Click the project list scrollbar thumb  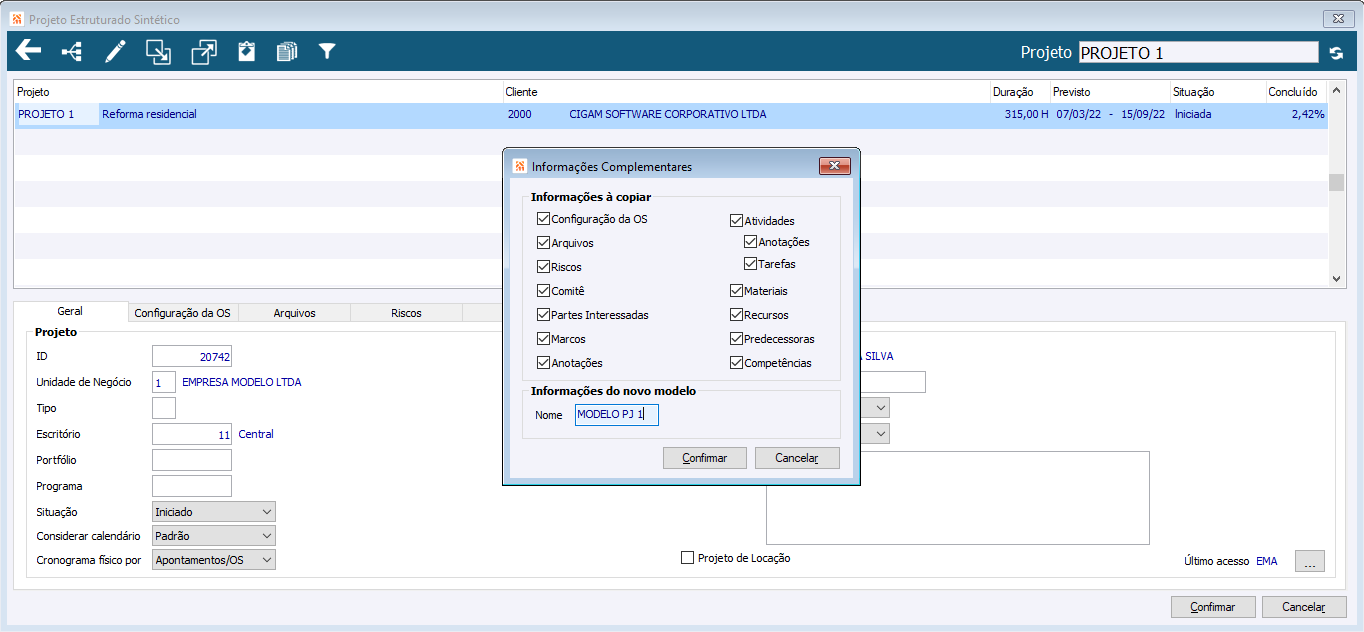1335,182
